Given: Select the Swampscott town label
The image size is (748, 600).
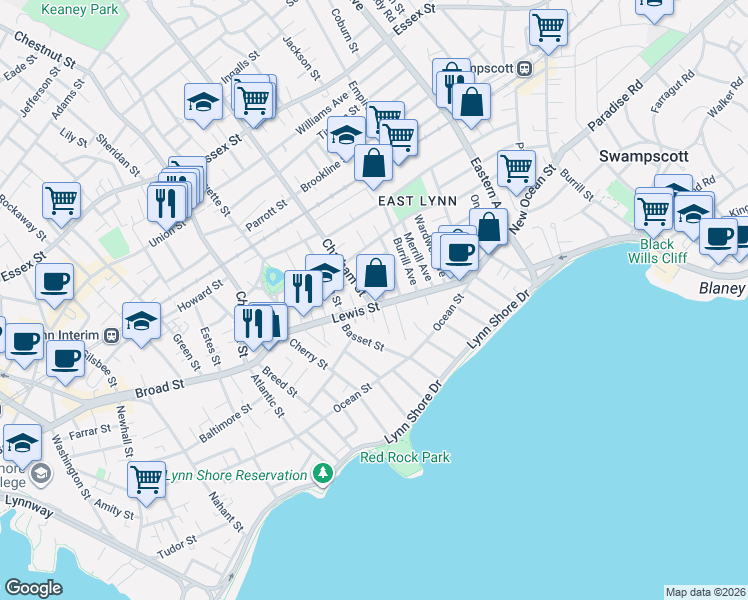Looking at the screenshot, I should 644,156.
